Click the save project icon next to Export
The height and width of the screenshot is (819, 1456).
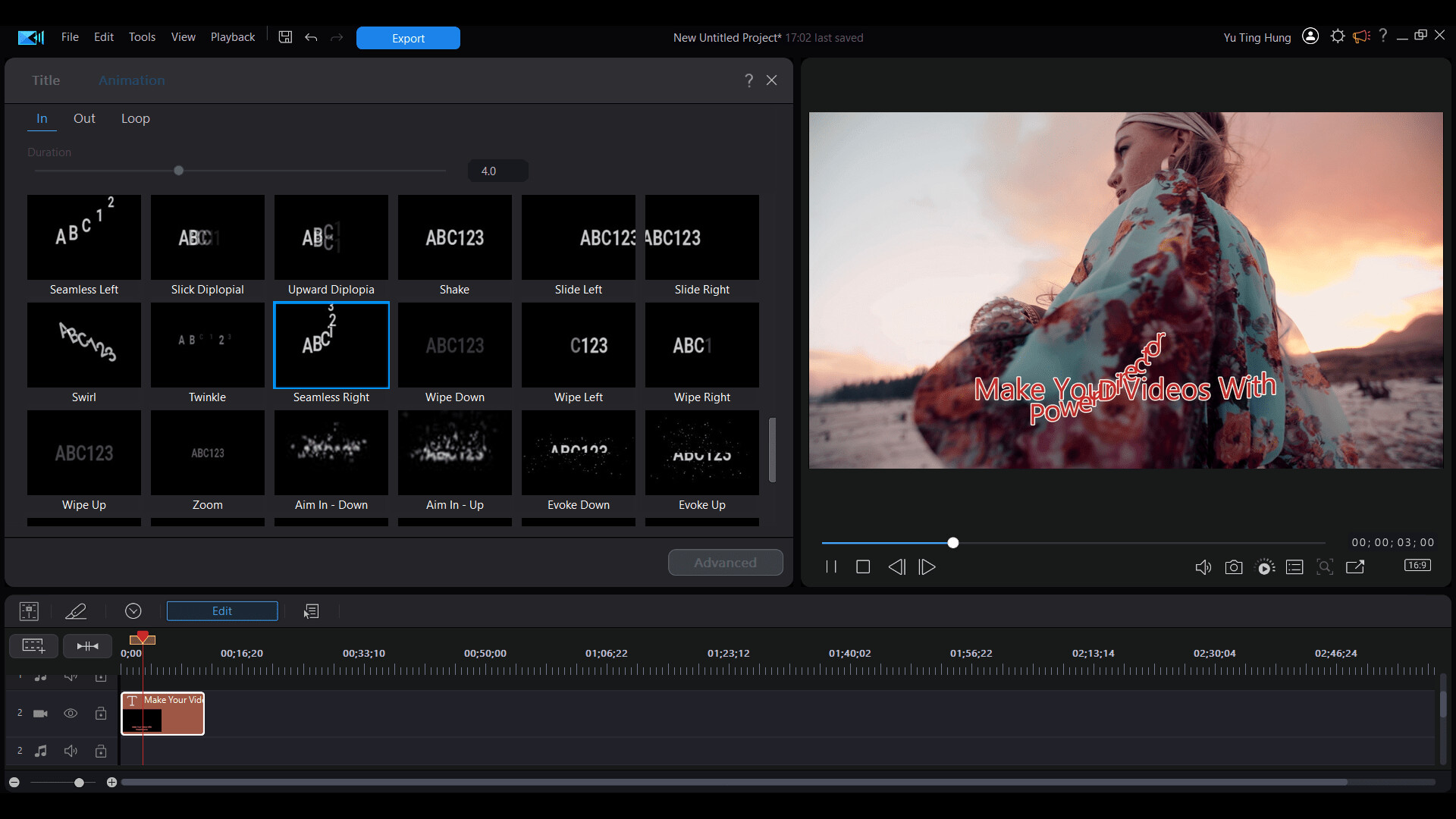point(285,36)
